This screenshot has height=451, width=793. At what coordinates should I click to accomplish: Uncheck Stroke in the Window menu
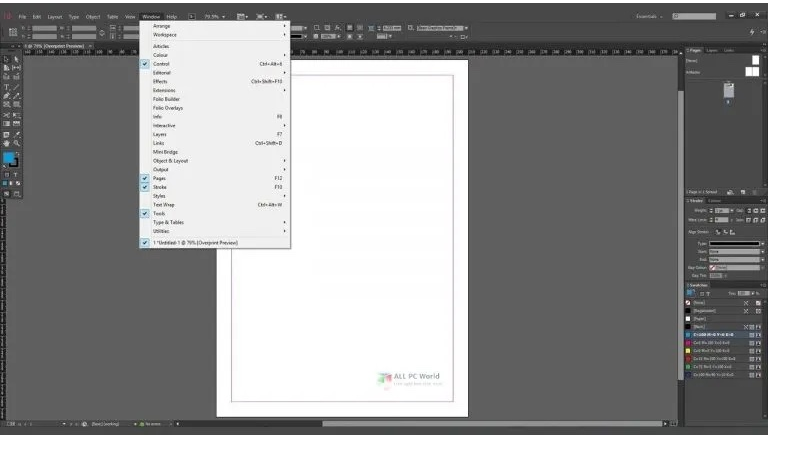(215, 187)
